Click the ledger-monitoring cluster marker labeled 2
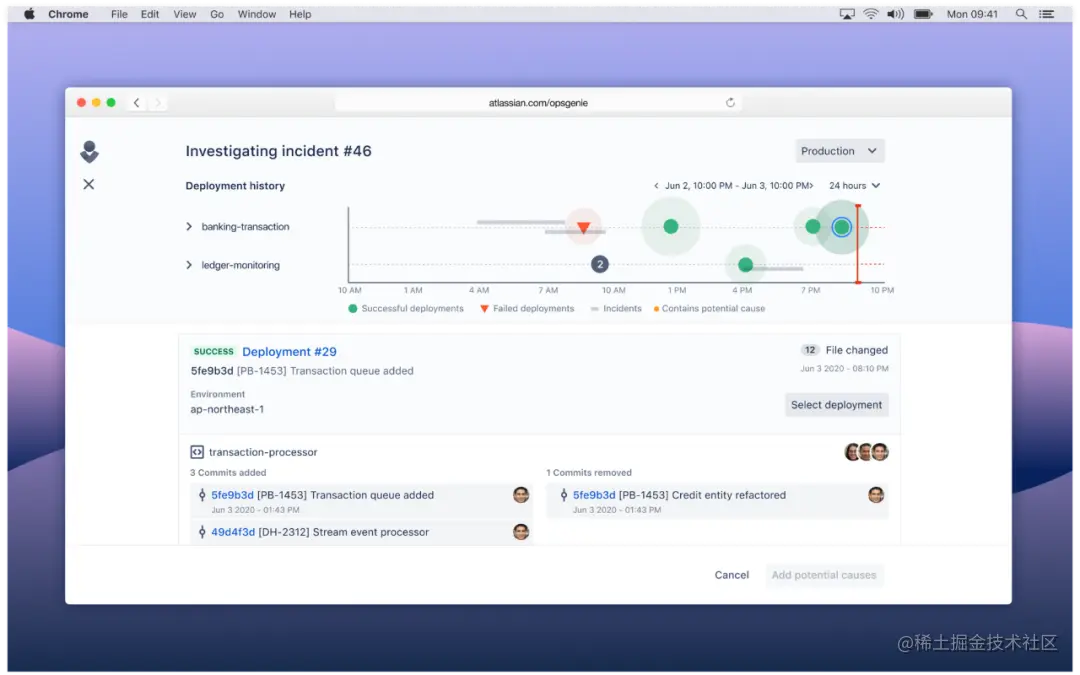Screen dimensions: 1080x675 (600, 264)
